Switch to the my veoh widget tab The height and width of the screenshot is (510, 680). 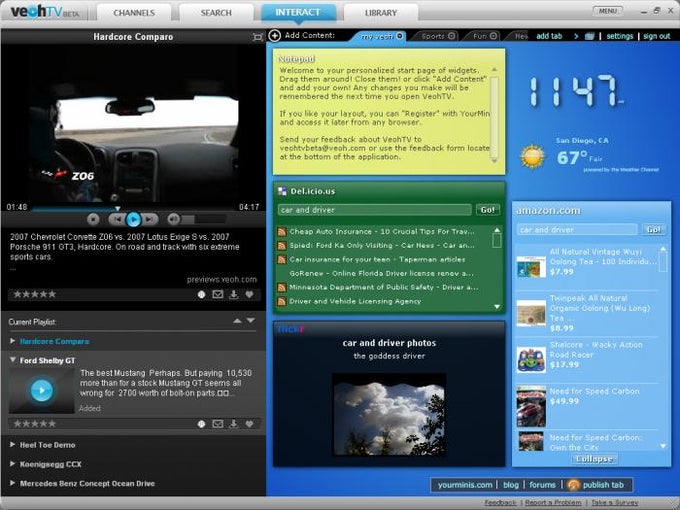pyautogui.click(x=376, y=36)
